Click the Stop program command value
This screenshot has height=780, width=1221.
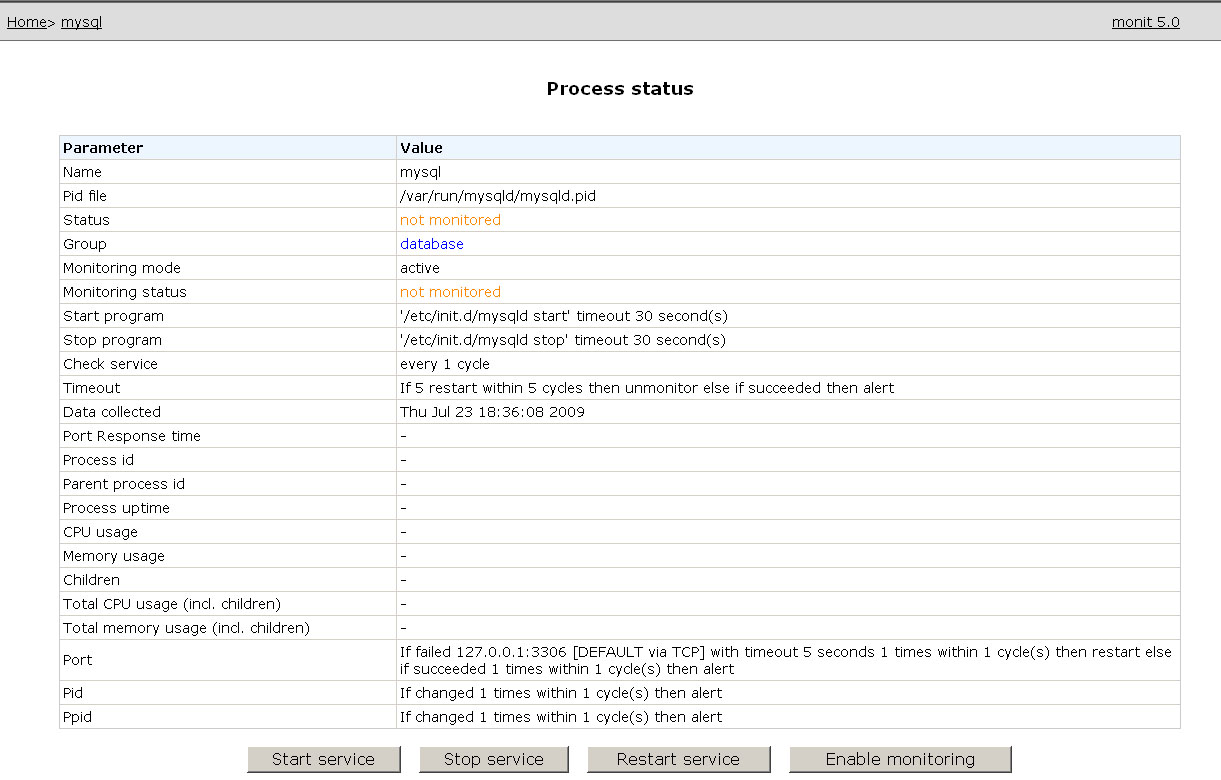562,340
